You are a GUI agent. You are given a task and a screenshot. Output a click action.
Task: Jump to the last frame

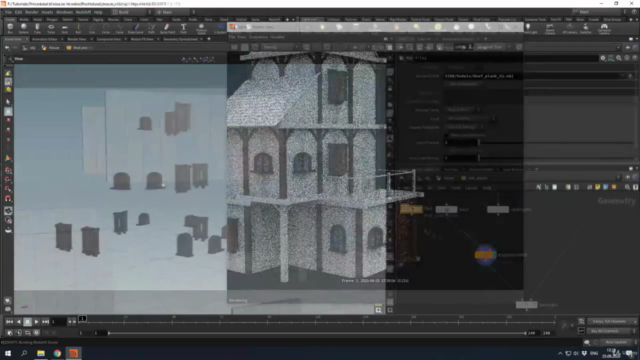point(45,322)
